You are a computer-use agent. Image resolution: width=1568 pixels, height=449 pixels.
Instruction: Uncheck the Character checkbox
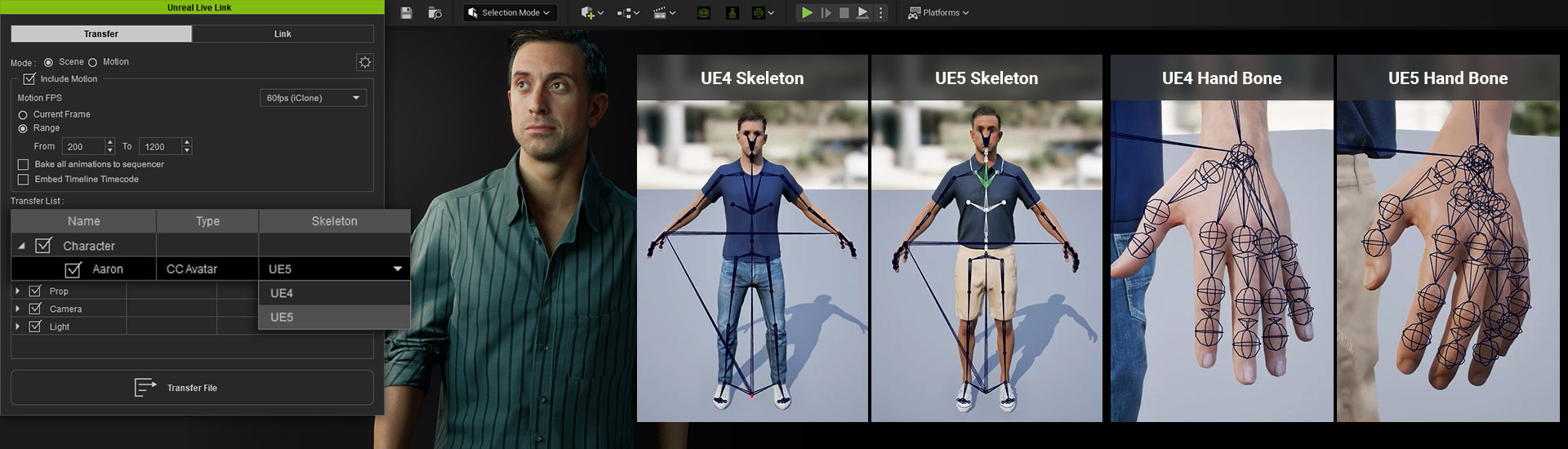[x=43, y=245]
